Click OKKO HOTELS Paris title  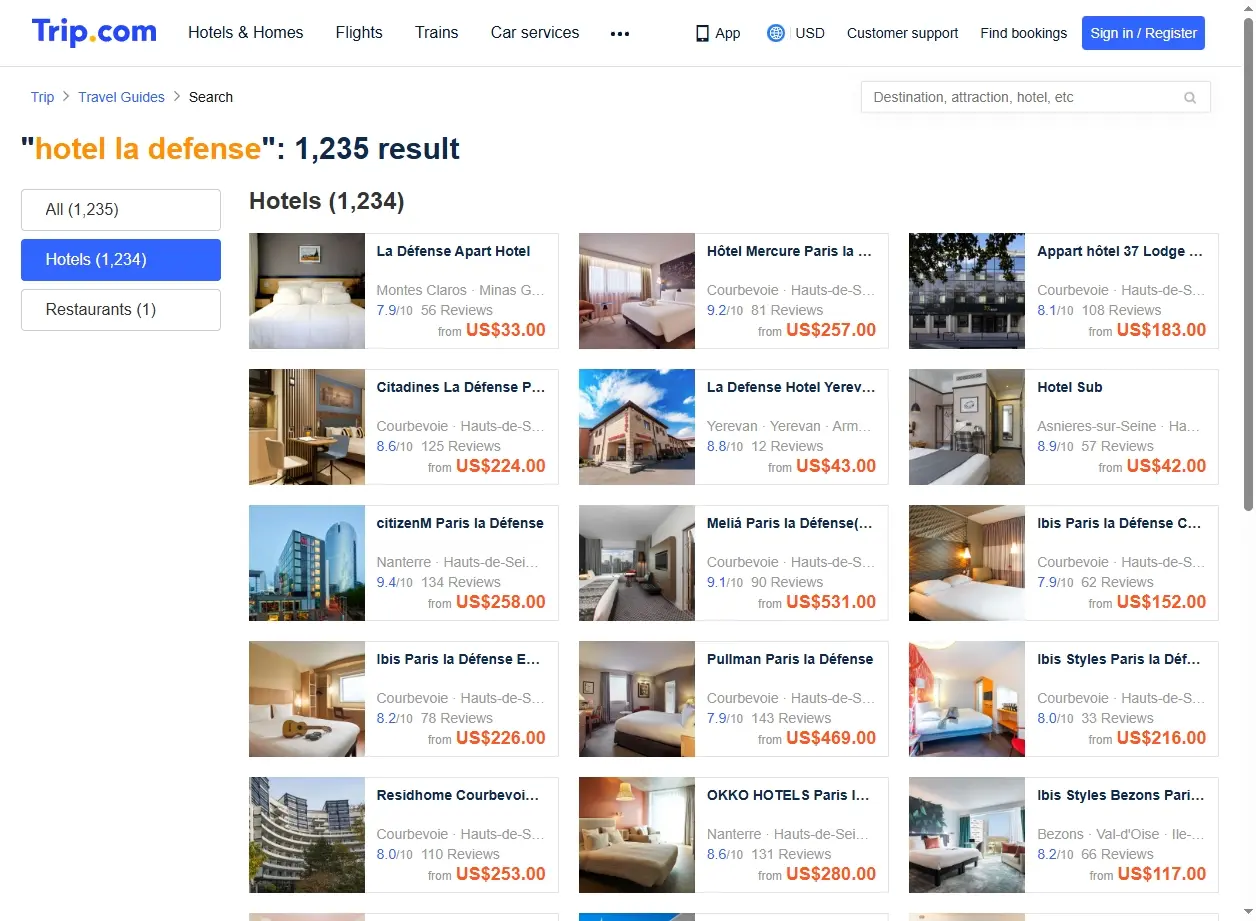(788, 795)
